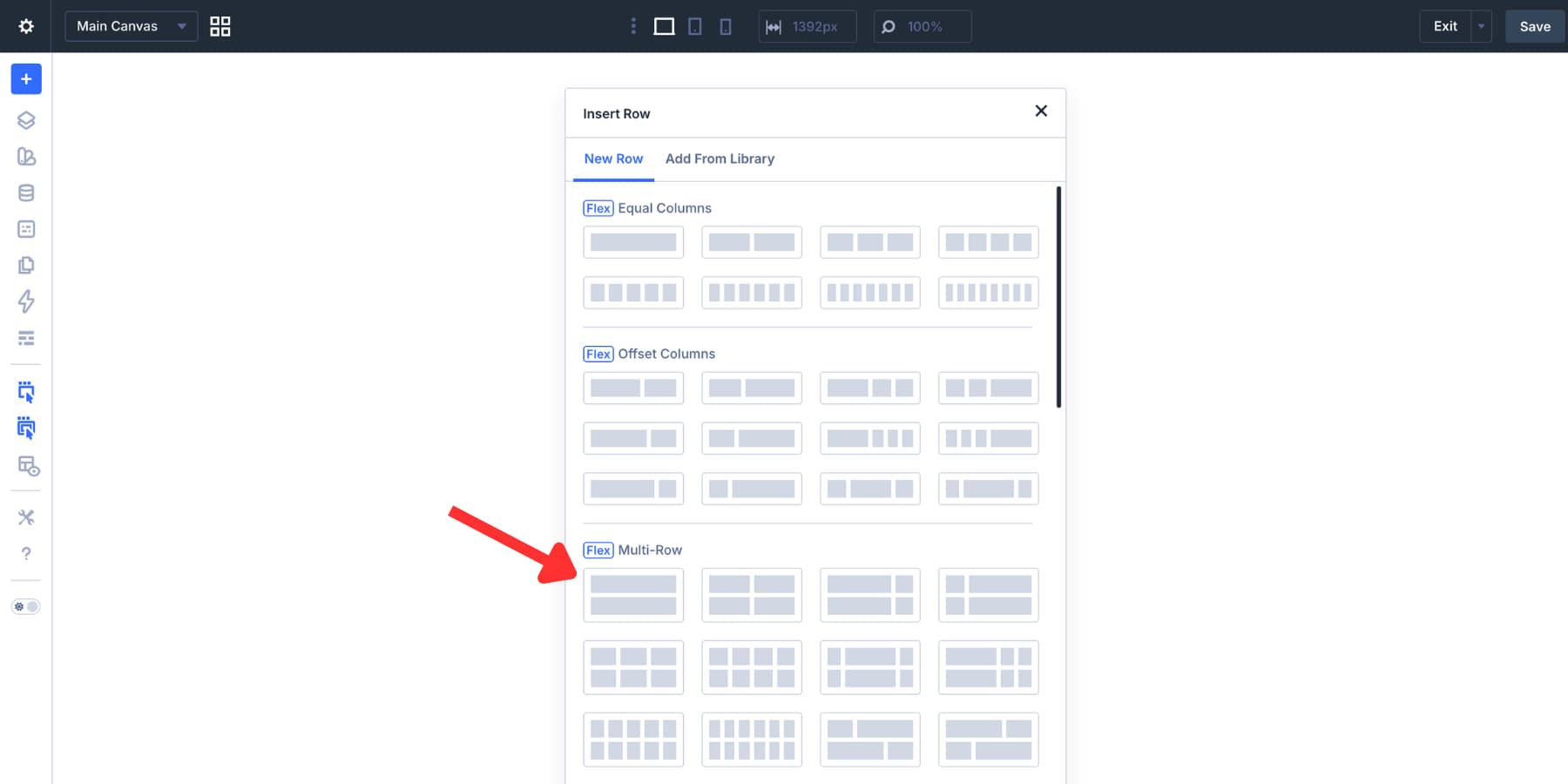Pick Multi-Row layout with two stacked full-width rows

633,595
